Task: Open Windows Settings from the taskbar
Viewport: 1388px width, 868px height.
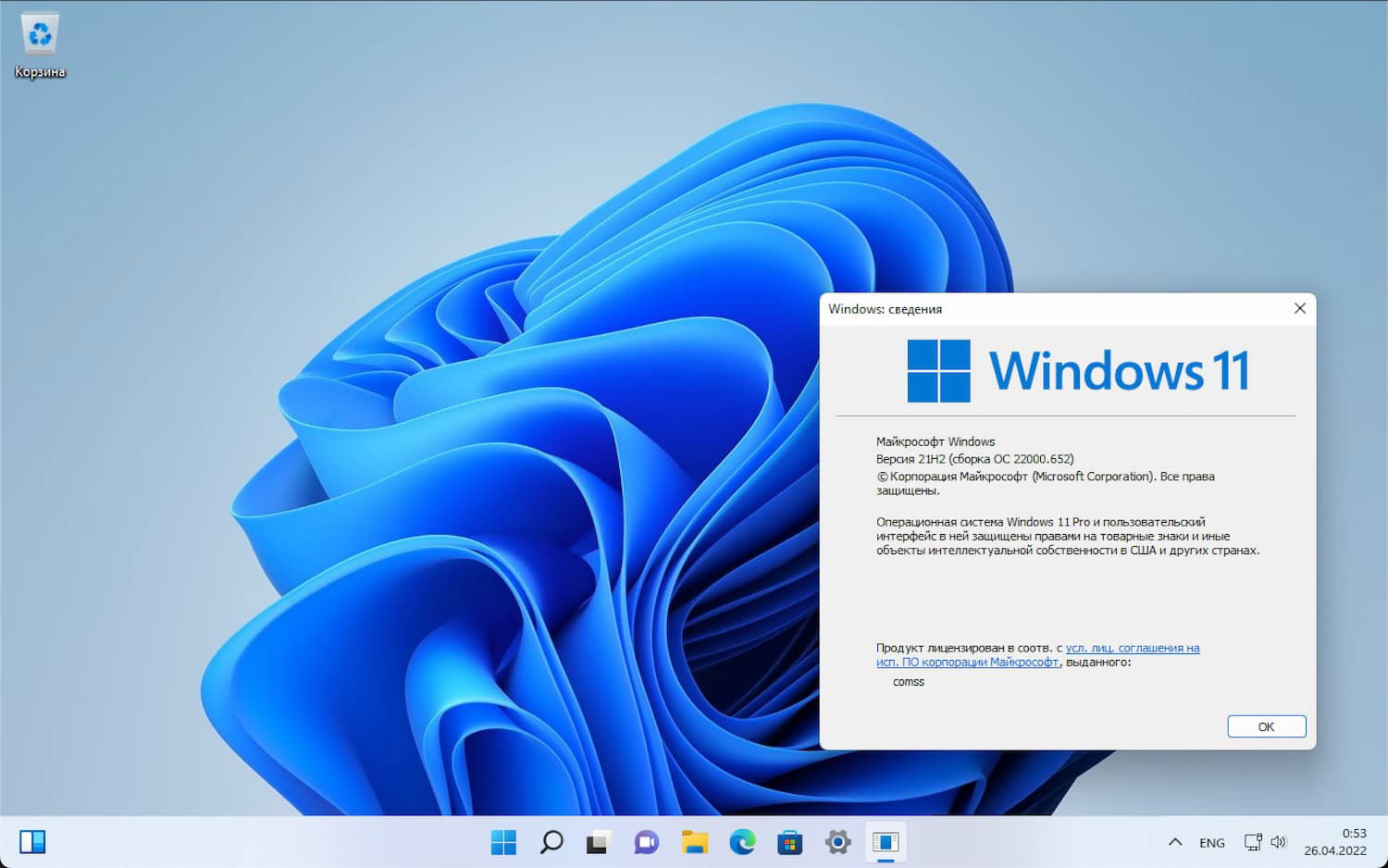Action: pos(837,842)
